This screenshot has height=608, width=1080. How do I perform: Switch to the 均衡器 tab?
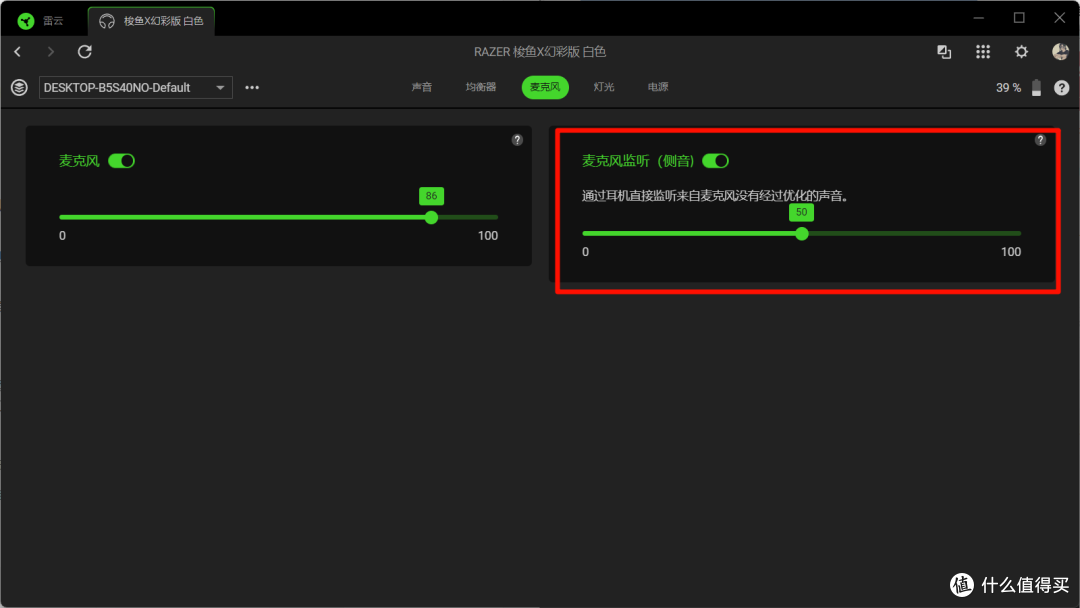[x=481, y=87]
